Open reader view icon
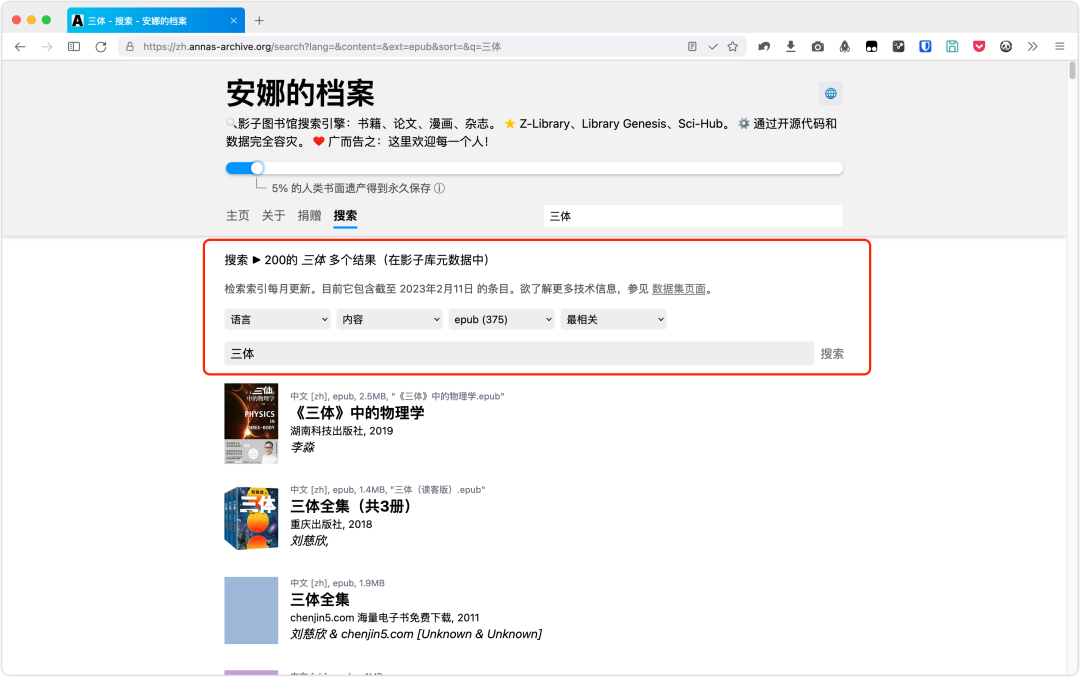1080x677 pixels. [x=692, y=47]
